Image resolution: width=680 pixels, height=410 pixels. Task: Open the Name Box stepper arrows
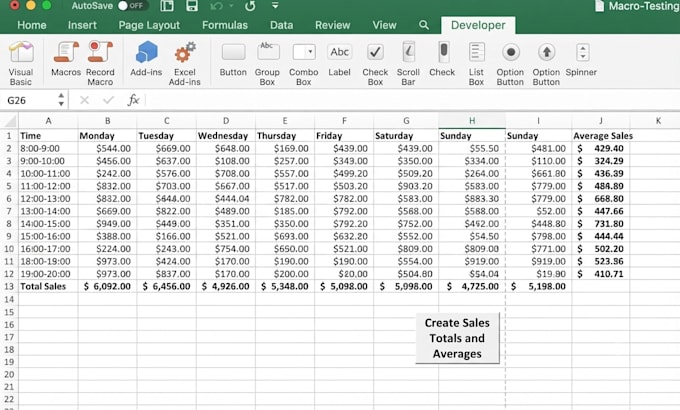[x=61, y=100]
